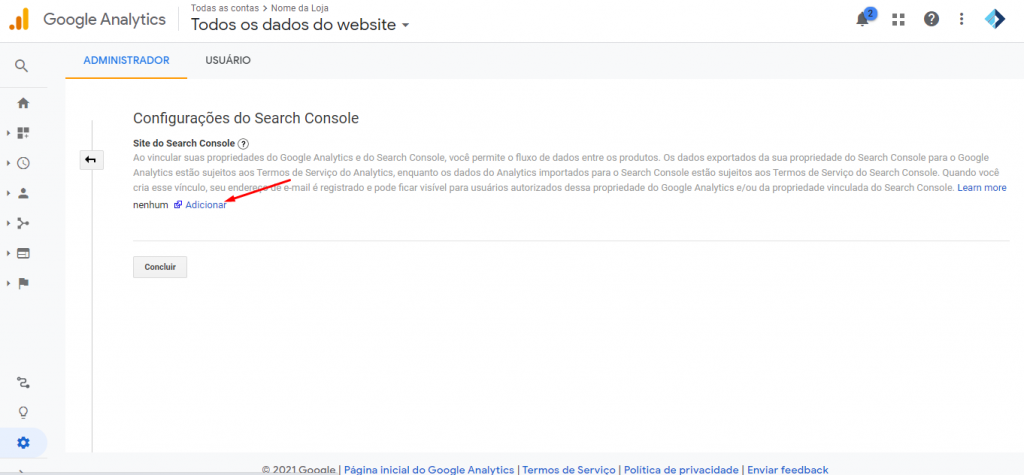1024x475 pixels.
Task: Click 'Configurações do Search Console' heading
Action: point(246,118)
